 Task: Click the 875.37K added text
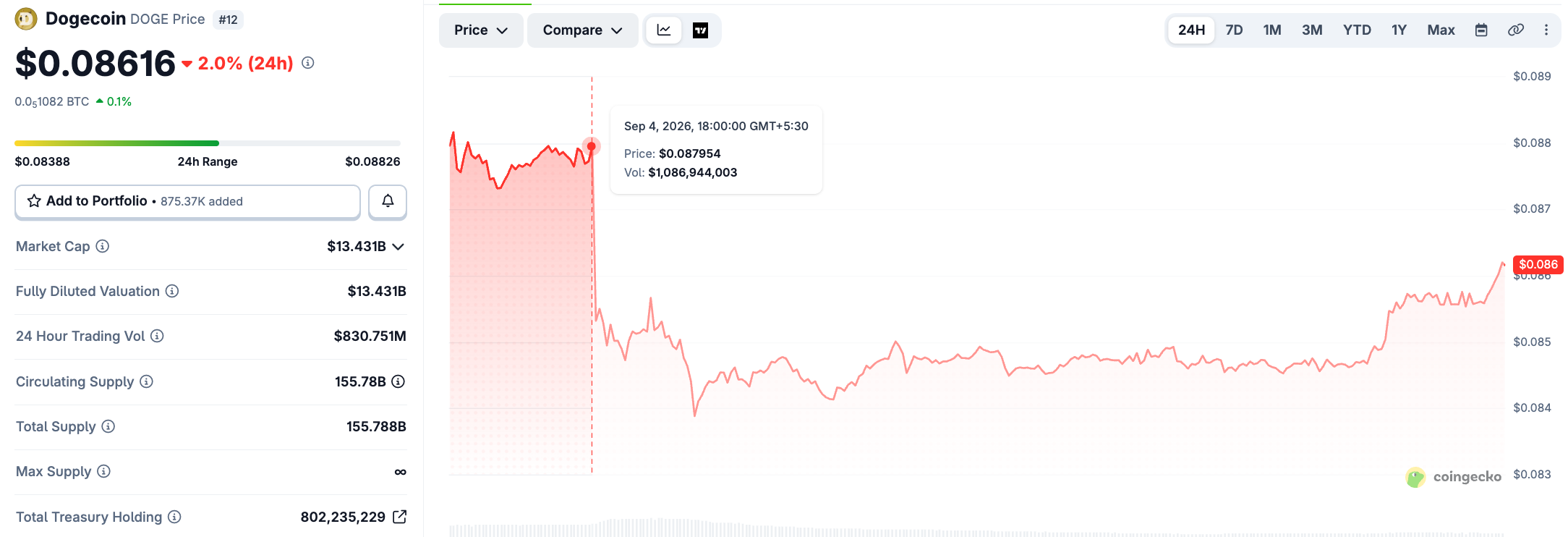point(202,201)
